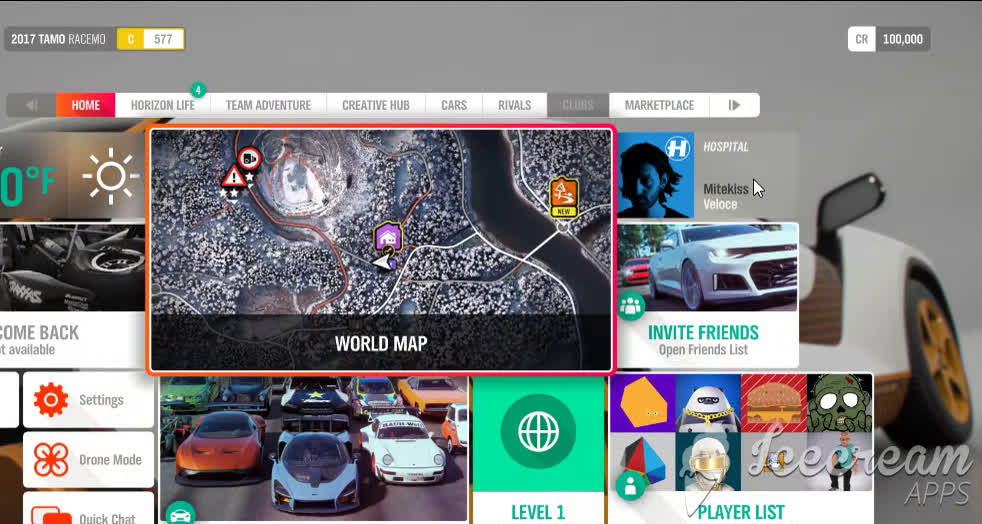Screen dimensions: 982x524
Task: Click the speed camera marker on map
Action: click(x=249, y=159)
